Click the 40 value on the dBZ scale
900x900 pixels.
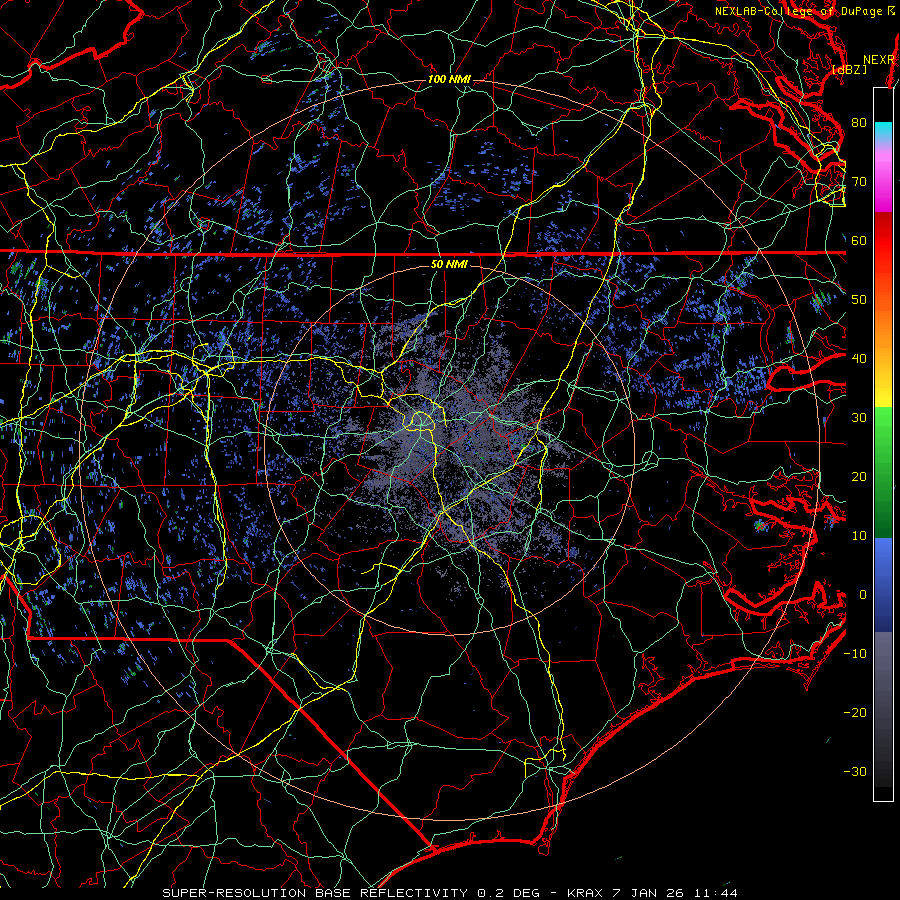pos(859,359)
